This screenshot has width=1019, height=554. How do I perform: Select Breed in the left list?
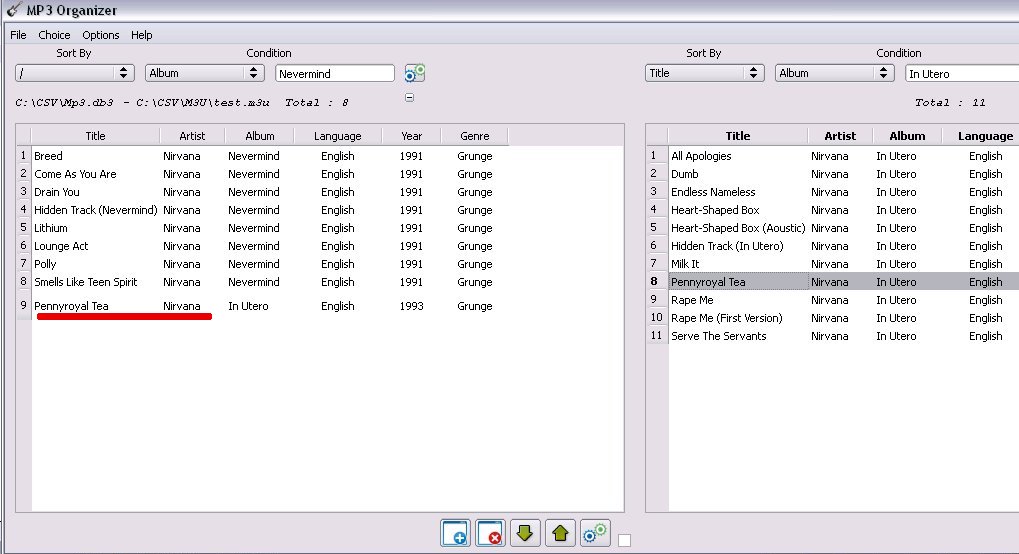[48, 156]
